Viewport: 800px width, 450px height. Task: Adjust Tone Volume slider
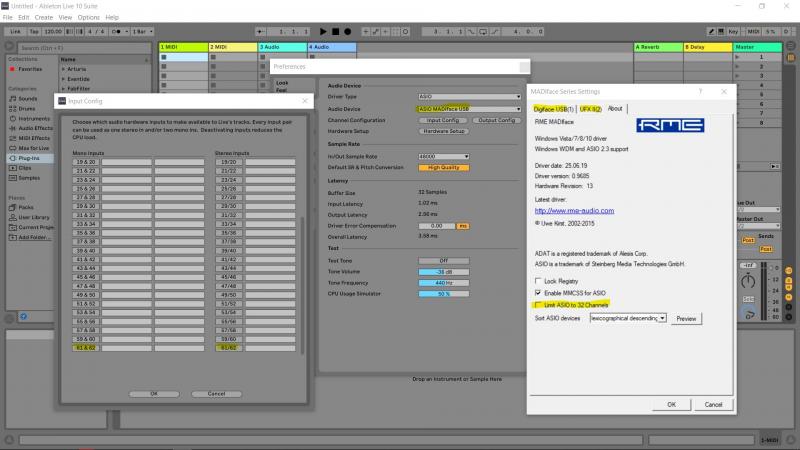tap(443, 272)
